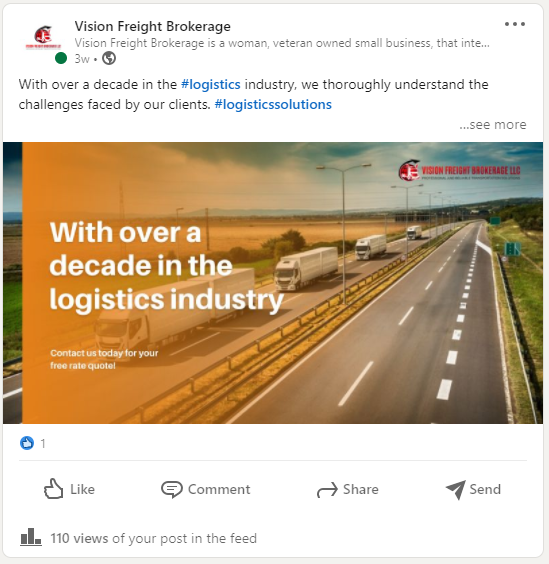
Task: Click the globe public visibility icon
Action: 109,58
